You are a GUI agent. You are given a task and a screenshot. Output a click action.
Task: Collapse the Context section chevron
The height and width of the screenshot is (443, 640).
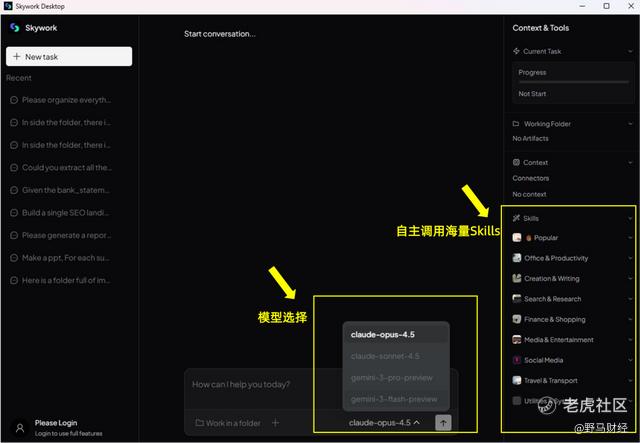click(x=630, y=163)
